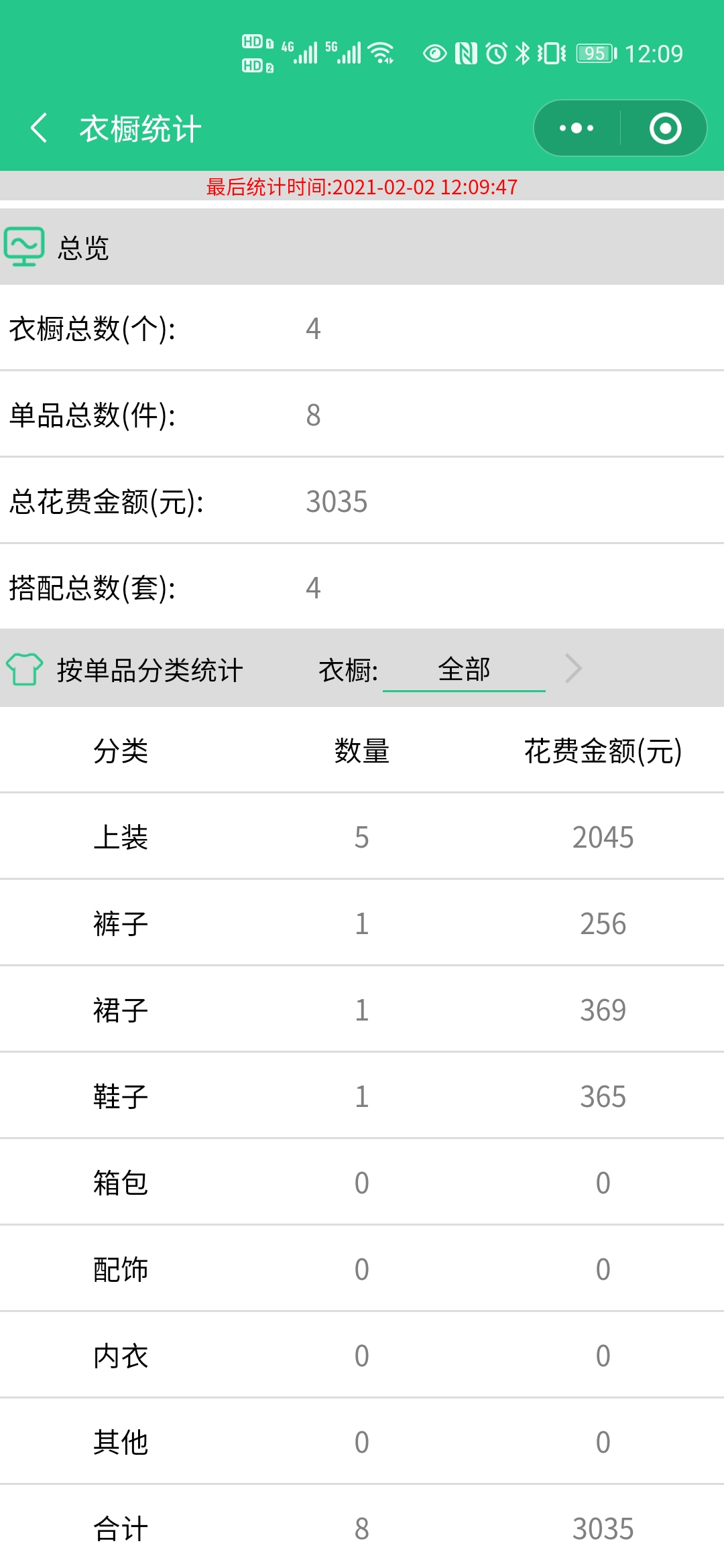Tap the 花费金额(元) column header

(603, 750)
